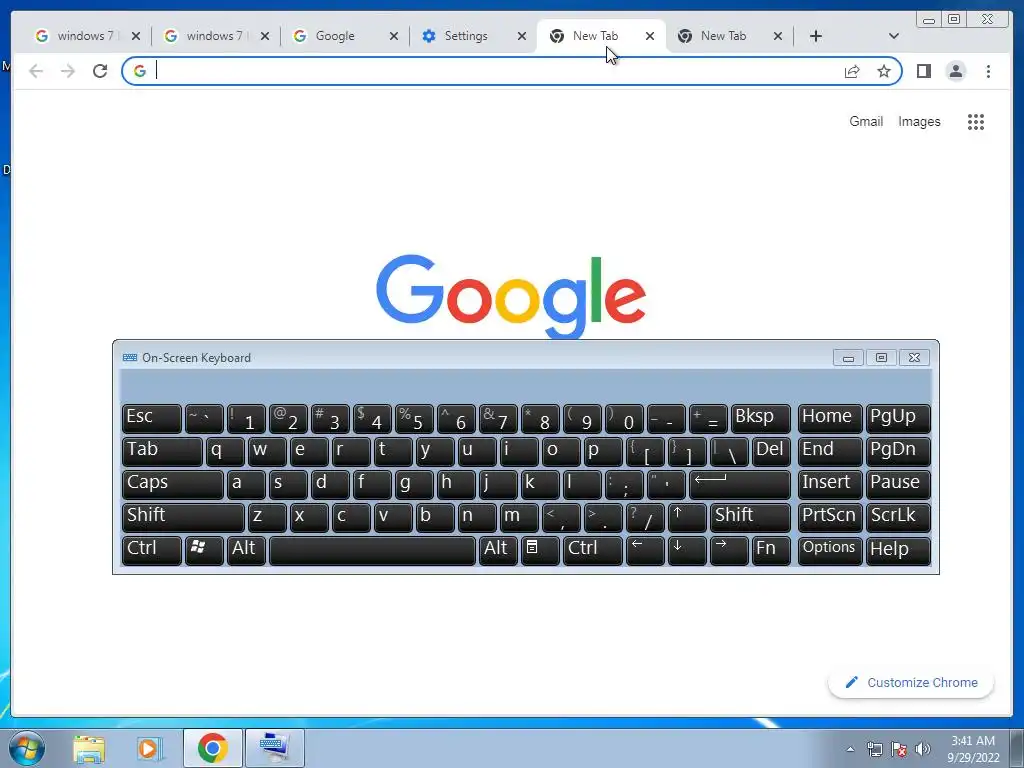Screen dimensions: 1024x768
Task: Switch to the last New Tab
Action: pyautogui.click(x=722, y=36)
